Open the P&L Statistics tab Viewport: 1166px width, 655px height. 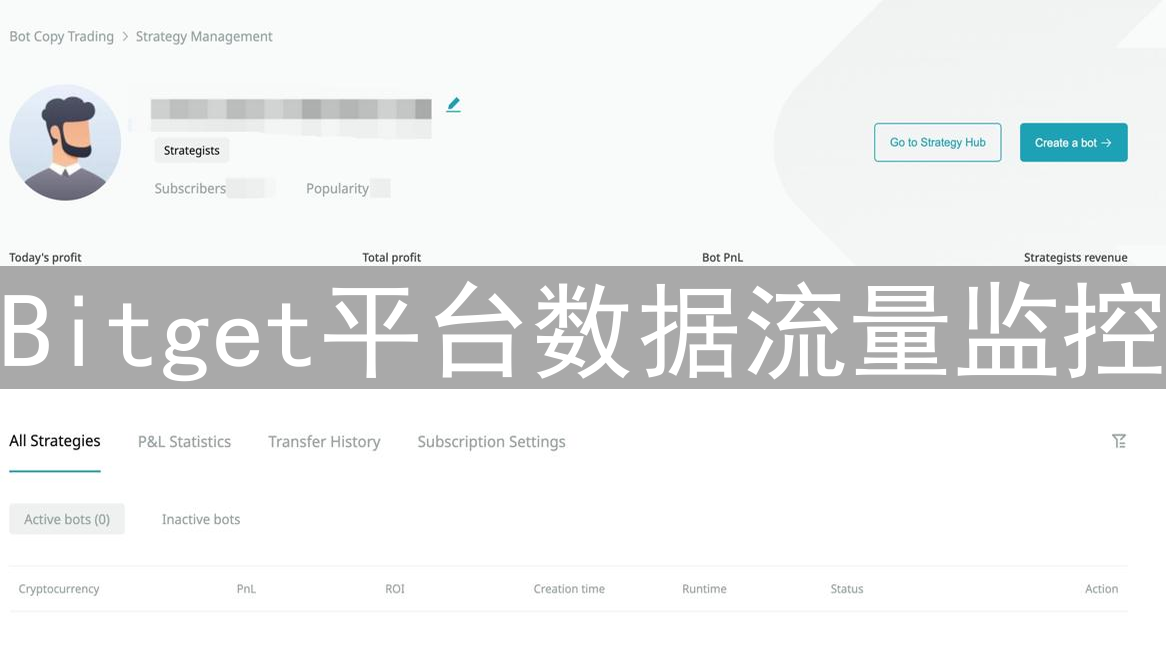[184, 442]
